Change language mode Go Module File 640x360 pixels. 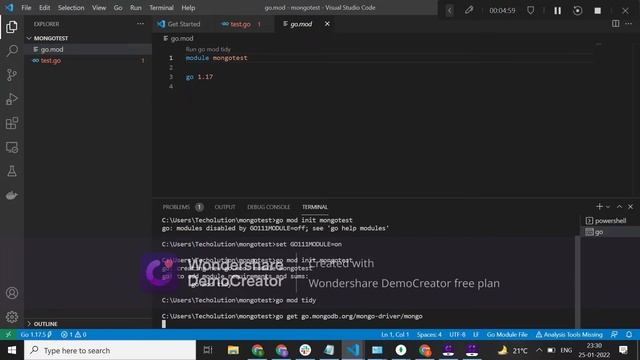click(507, 334)
